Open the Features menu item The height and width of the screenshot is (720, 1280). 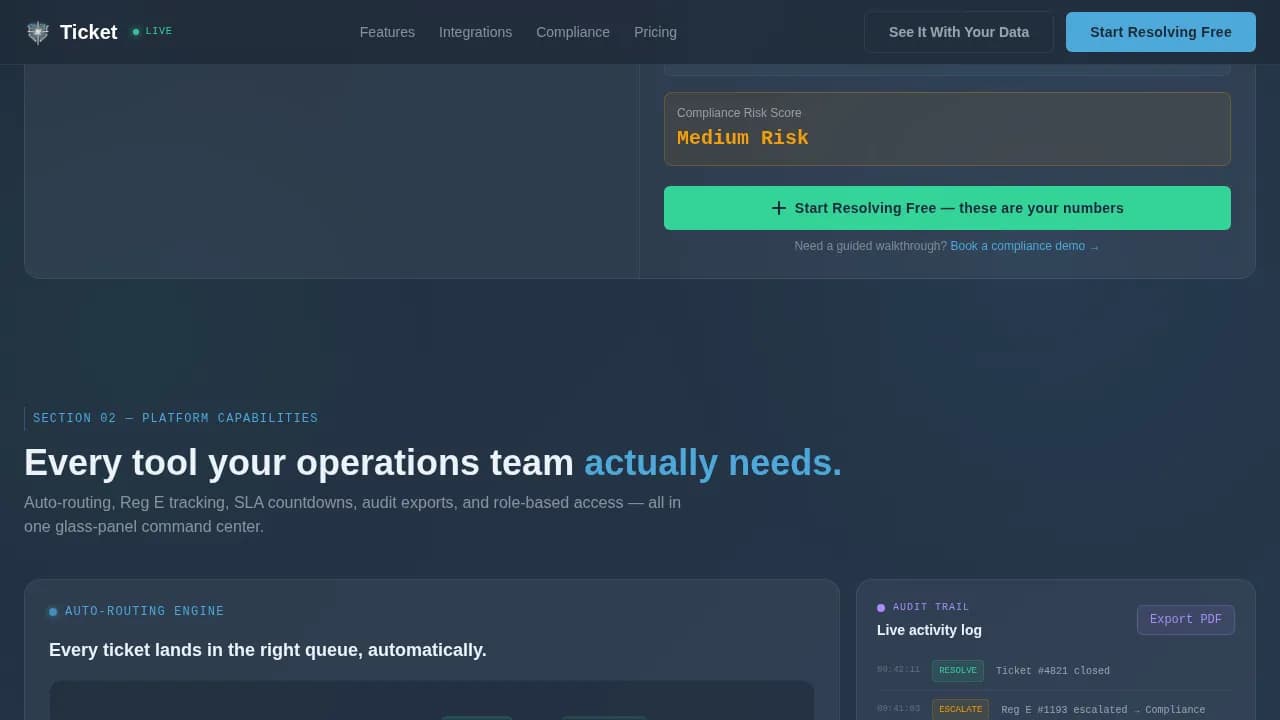click(387, 32)
